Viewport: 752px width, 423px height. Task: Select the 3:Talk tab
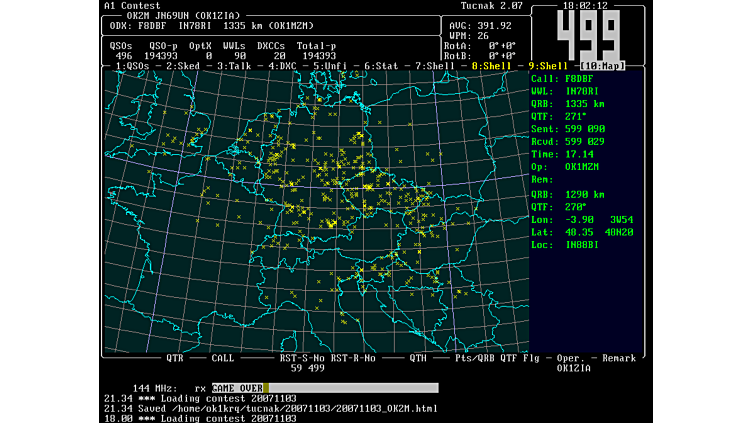pyautogui.click(x=232, y=66)
